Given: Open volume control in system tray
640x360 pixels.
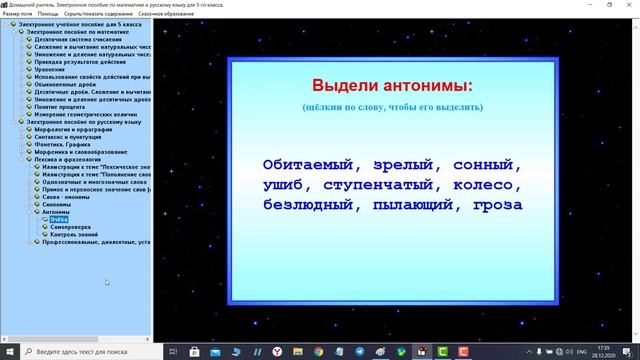Looking at the screenshot, I should [x=569, y=351].
